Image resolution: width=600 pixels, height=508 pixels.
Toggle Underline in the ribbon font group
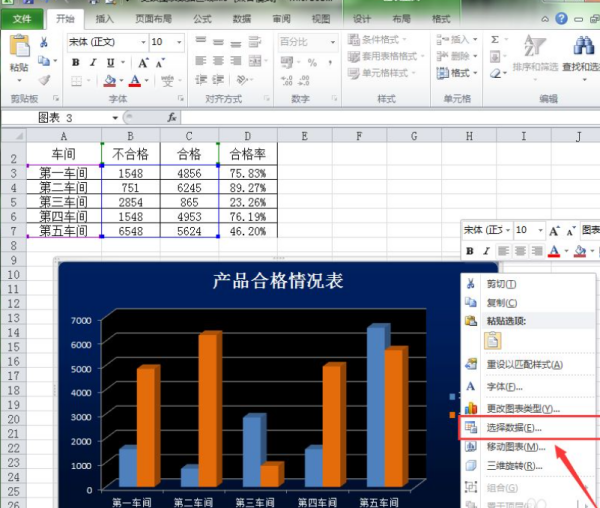point(111,62)
